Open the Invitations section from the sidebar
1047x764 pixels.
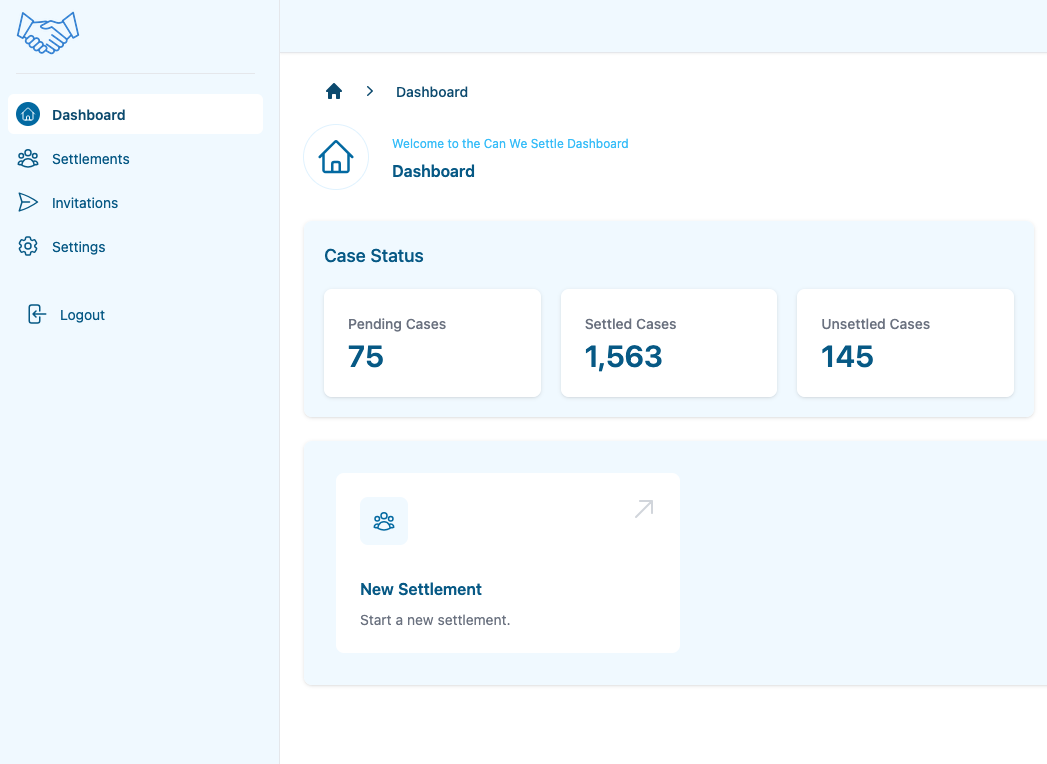(85, 202)
